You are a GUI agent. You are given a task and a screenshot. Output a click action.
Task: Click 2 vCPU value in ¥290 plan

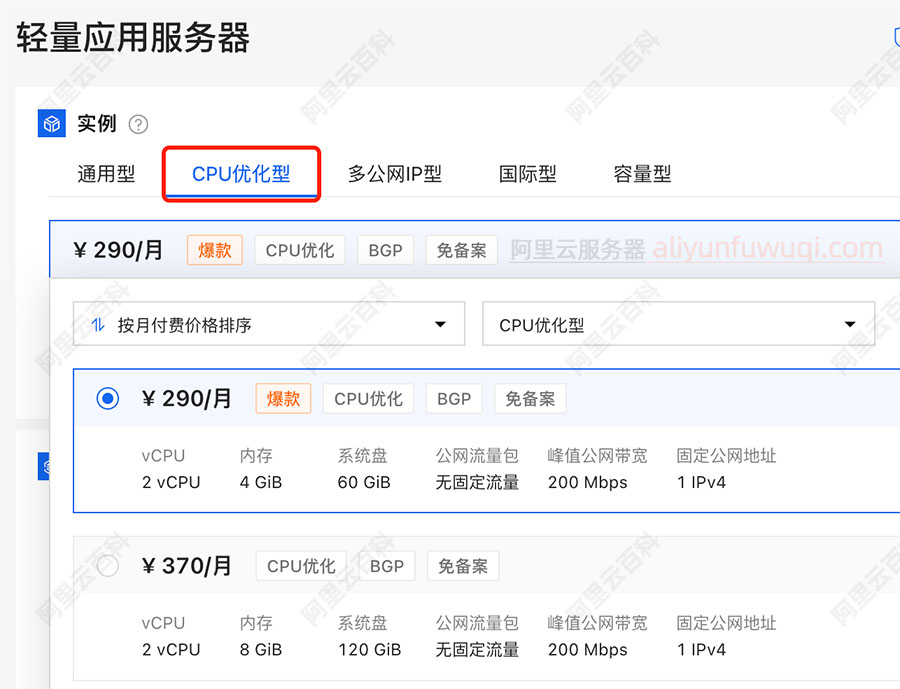pyautogui.click(x=171, y=482)
